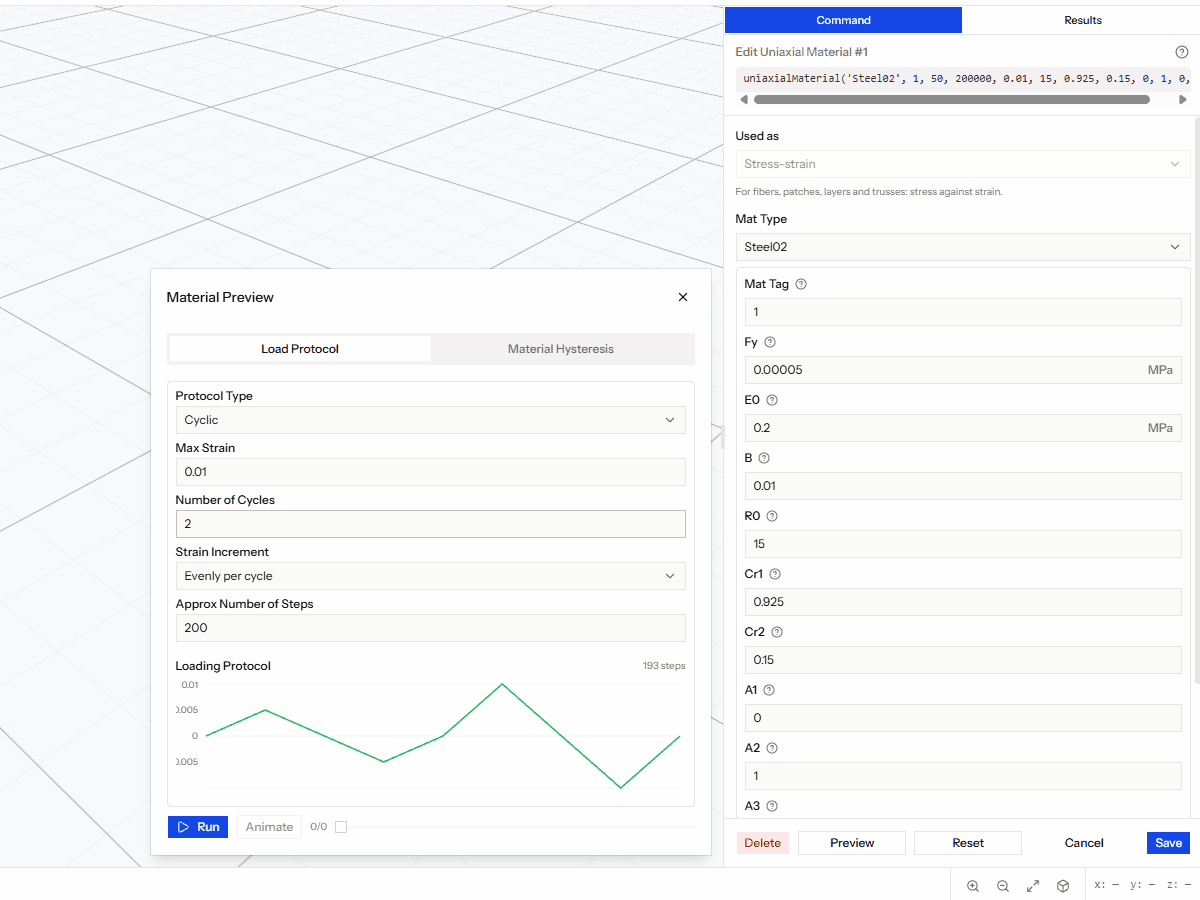The width and height of the screenshot is (1200, 900).
Task: Open the 3D cube view options
Action: pos(1064,886)
